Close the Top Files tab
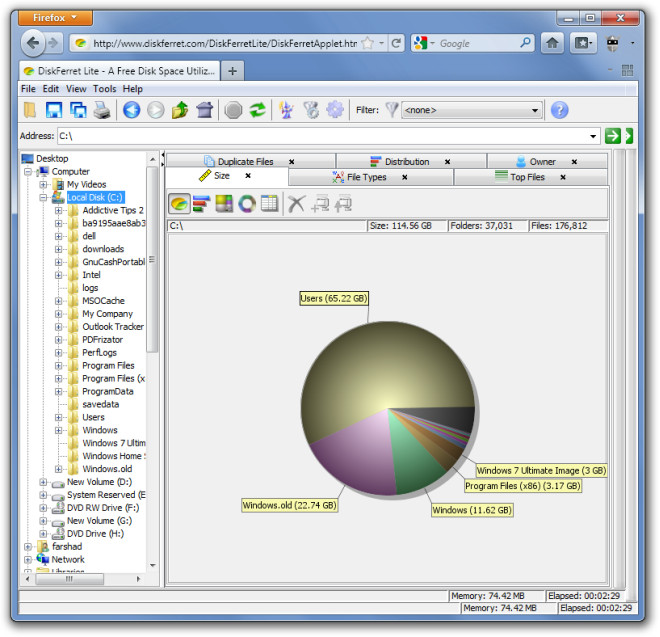 563,177
